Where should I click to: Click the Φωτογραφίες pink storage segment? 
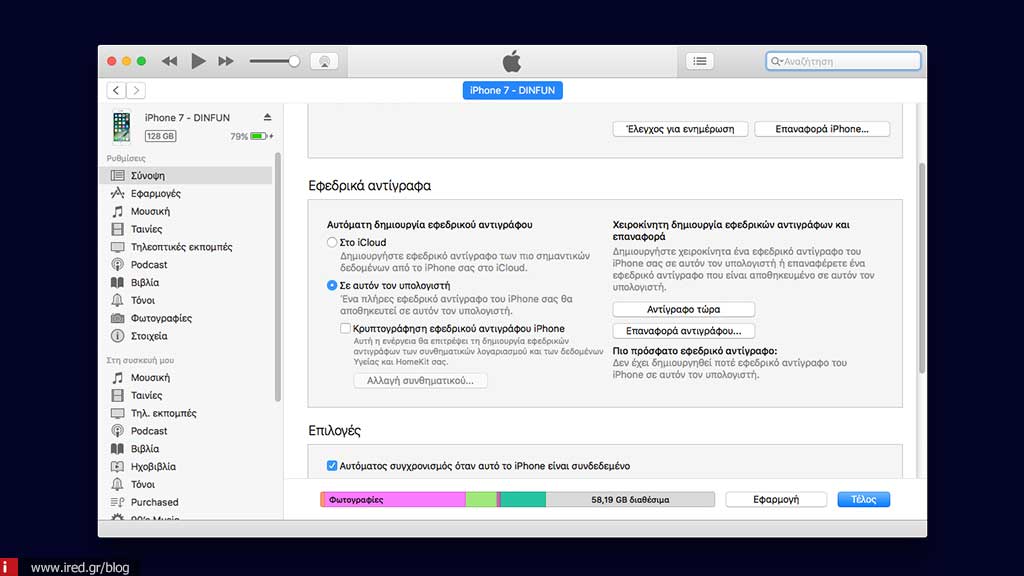coord(394,500)
